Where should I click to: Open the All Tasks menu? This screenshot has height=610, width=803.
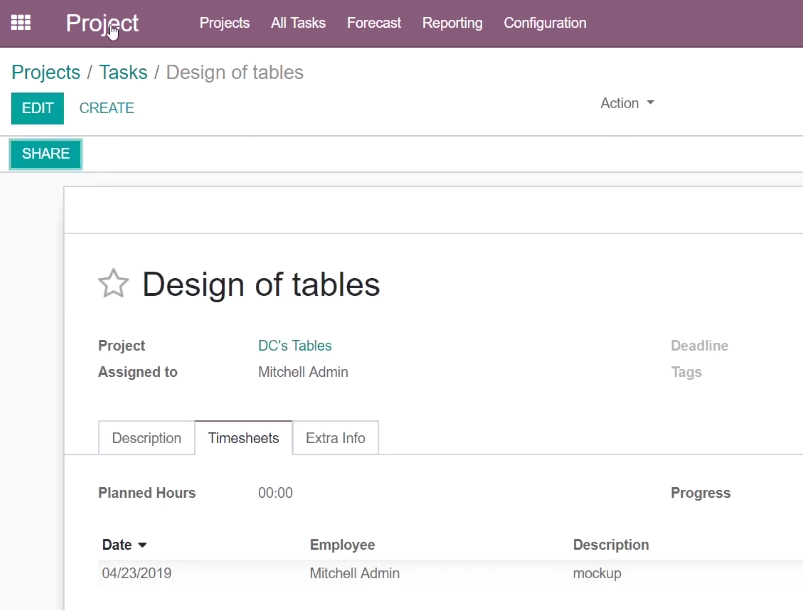[298, 23]
